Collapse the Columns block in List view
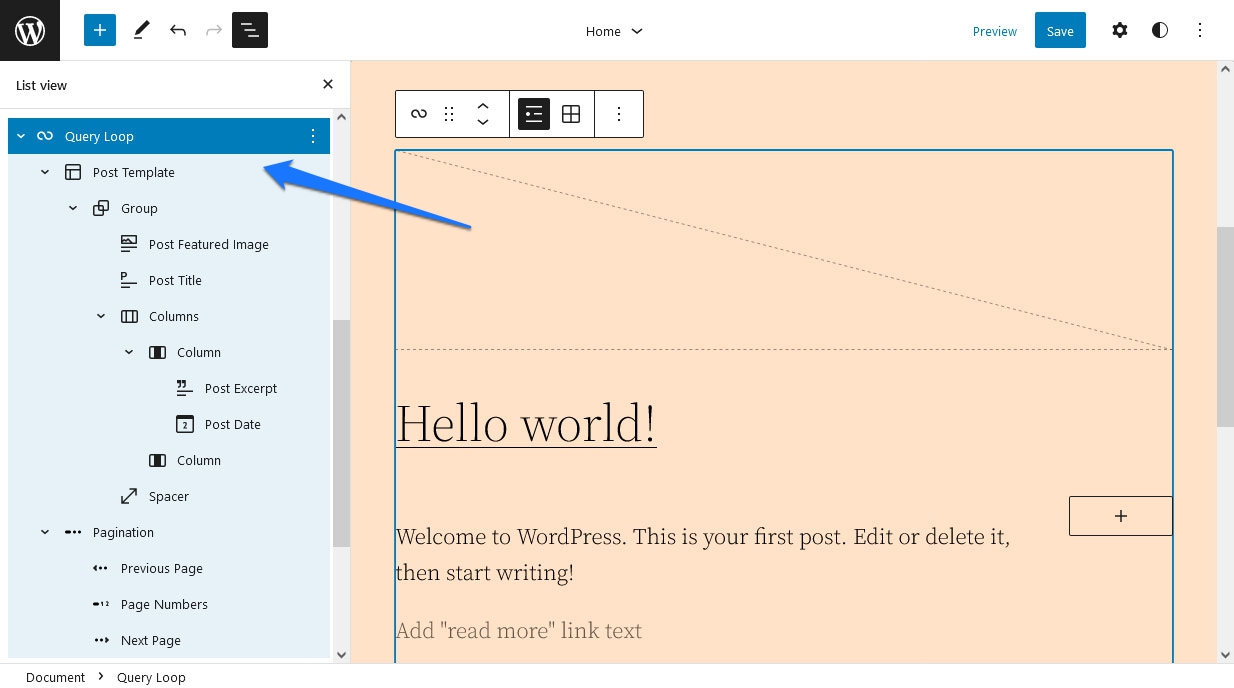Screen dimensions: 1234x688 point(100,316)
